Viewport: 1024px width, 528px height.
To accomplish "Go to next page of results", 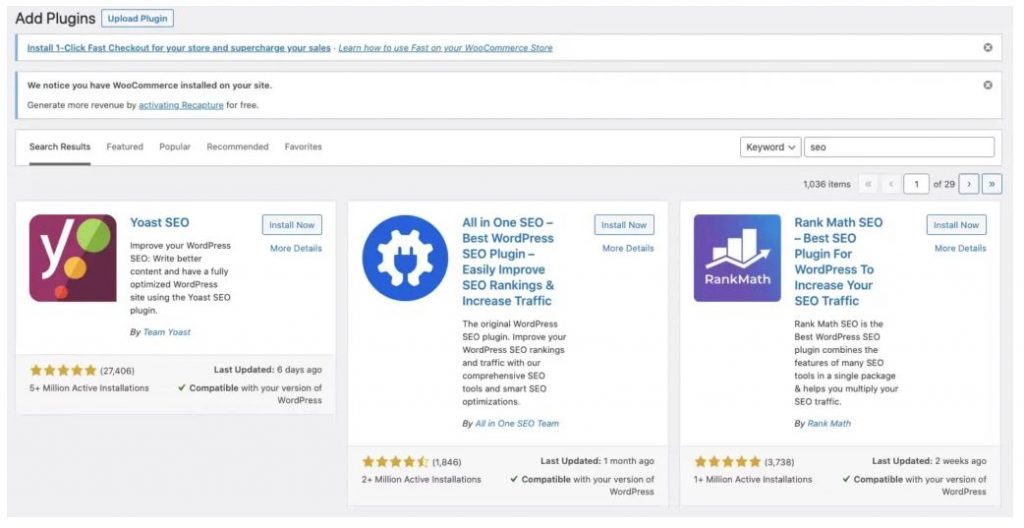I will coord(969,184).
